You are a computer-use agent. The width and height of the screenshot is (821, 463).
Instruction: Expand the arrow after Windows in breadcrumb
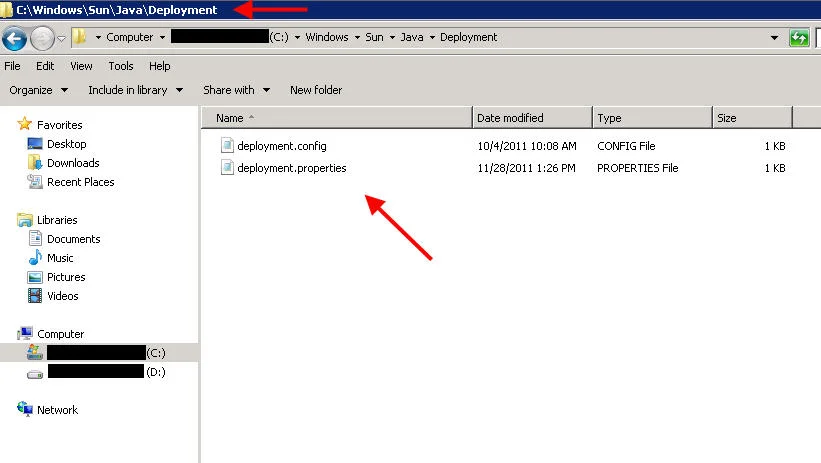click(357, 37)
